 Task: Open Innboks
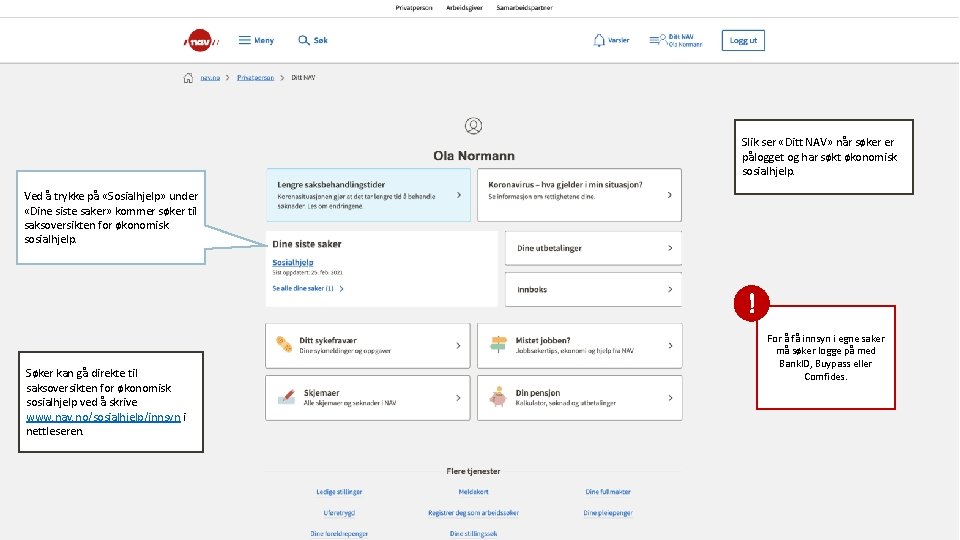coord(593,289)
